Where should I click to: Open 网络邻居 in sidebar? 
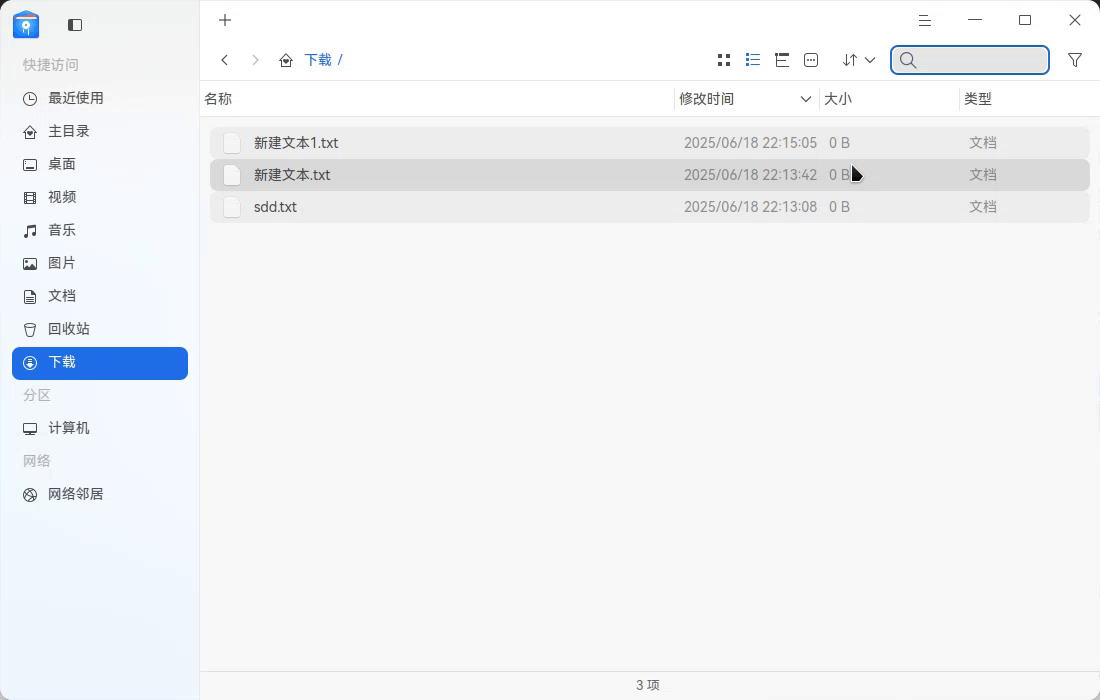pyautogui.click(x=100, y=494)
